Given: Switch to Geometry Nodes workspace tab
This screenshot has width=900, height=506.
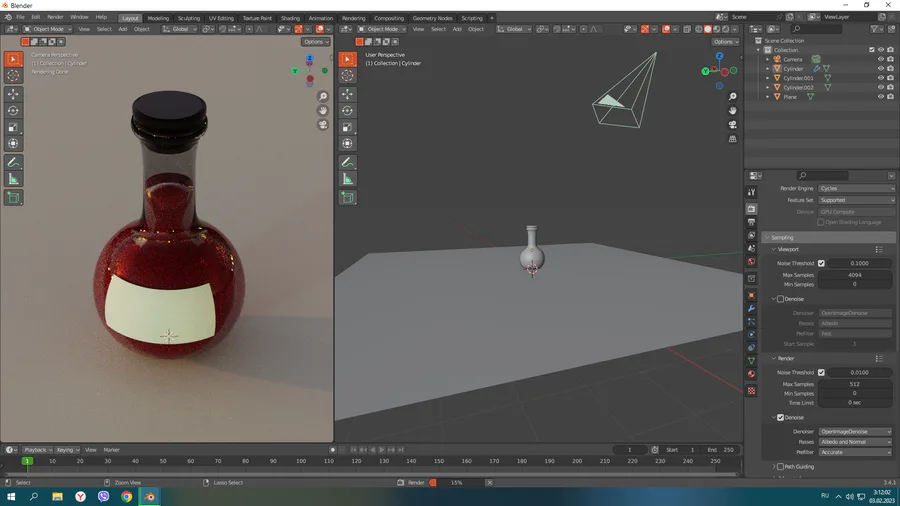Looking at the screenshot, I should point(432,18).
